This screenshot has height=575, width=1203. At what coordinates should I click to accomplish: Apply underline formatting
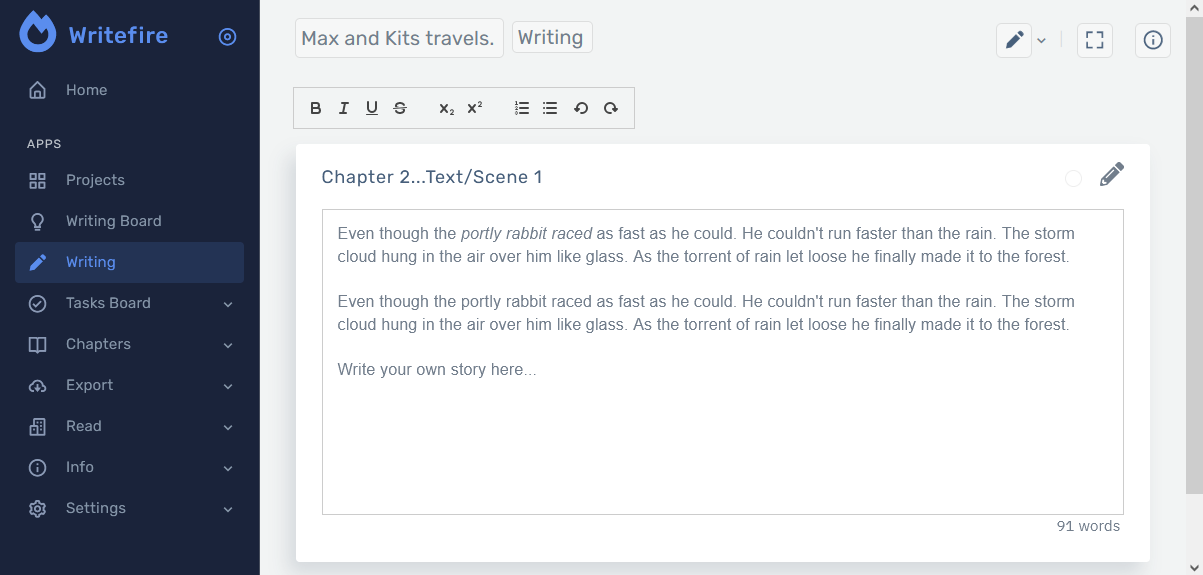click(372, 108)
